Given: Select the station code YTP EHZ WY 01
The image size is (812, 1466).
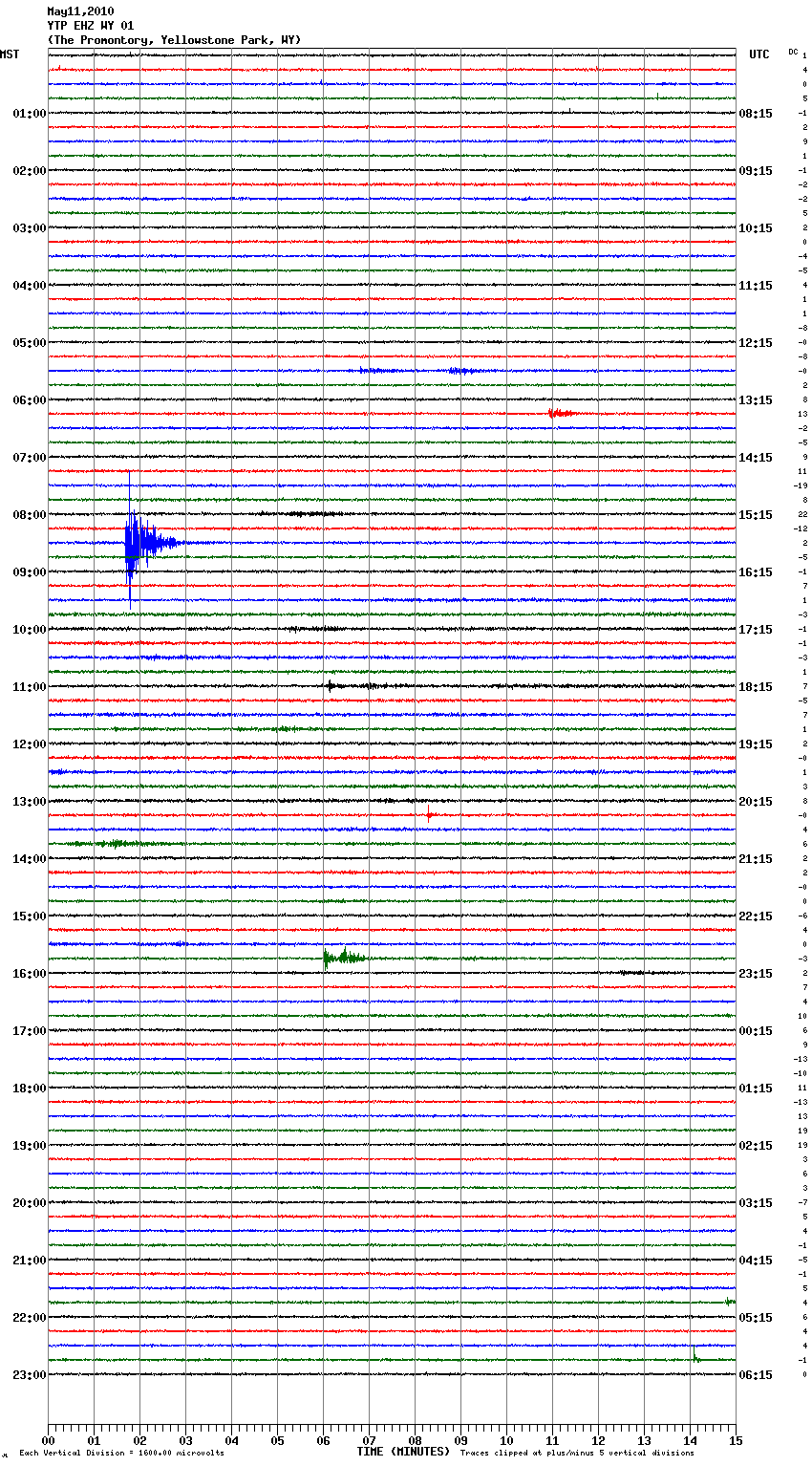Looking at the screenshot, I should point(91,26).
